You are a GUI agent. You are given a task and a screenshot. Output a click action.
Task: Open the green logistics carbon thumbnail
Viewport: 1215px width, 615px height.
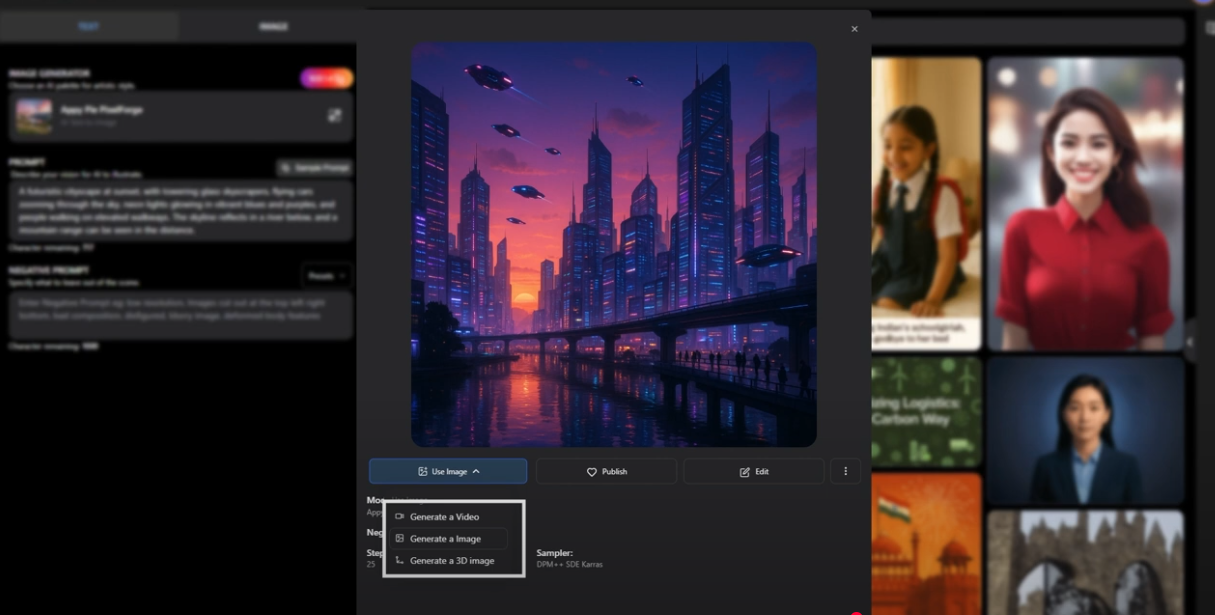(x=927, y=412)
